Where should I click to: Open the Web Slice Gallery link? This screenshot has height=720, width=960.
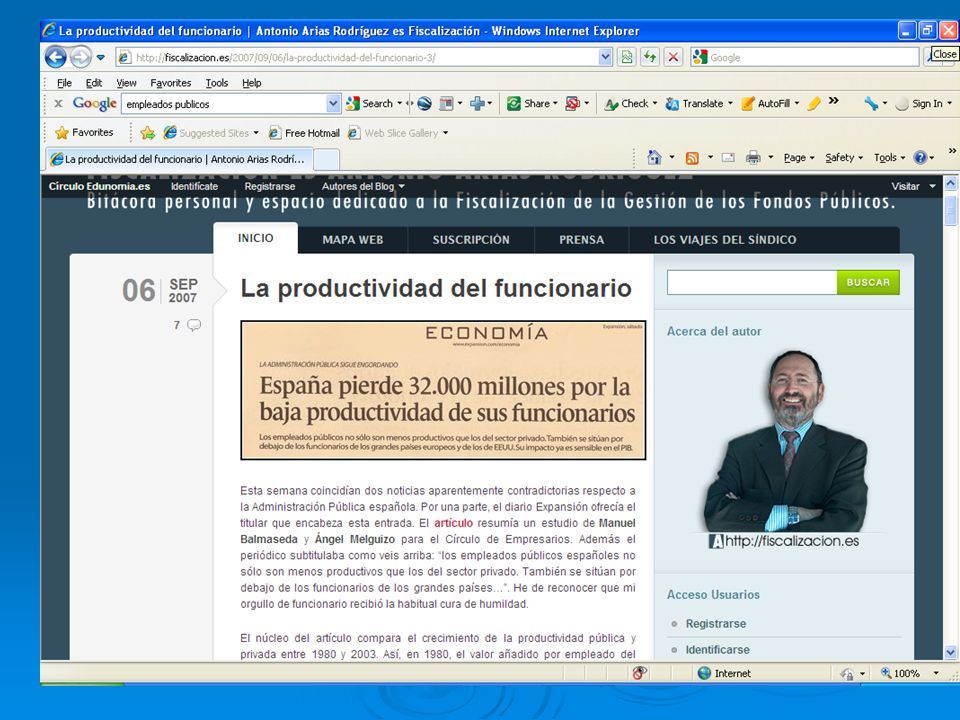393,133
